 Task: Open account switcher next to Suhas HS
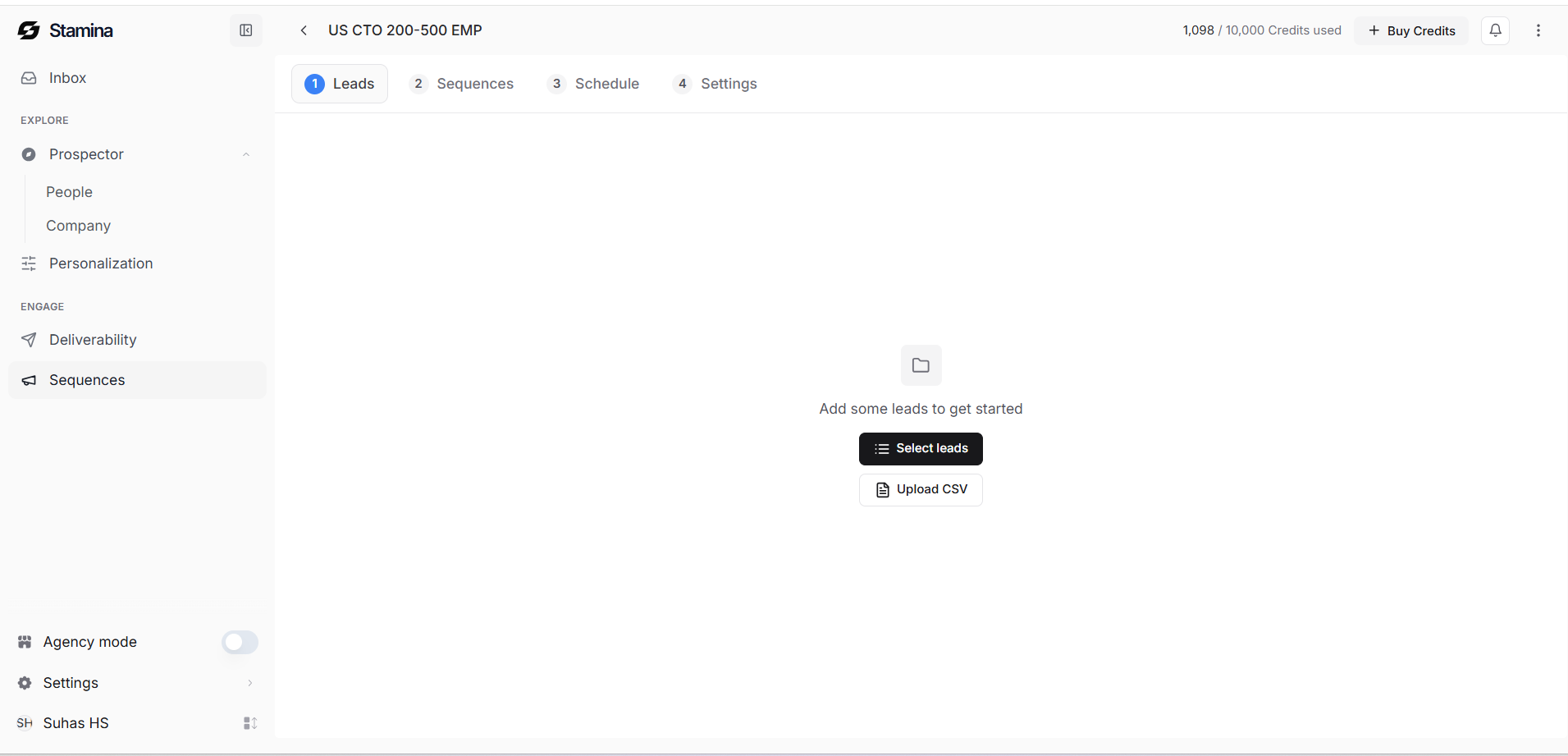[x=250, y=723]
